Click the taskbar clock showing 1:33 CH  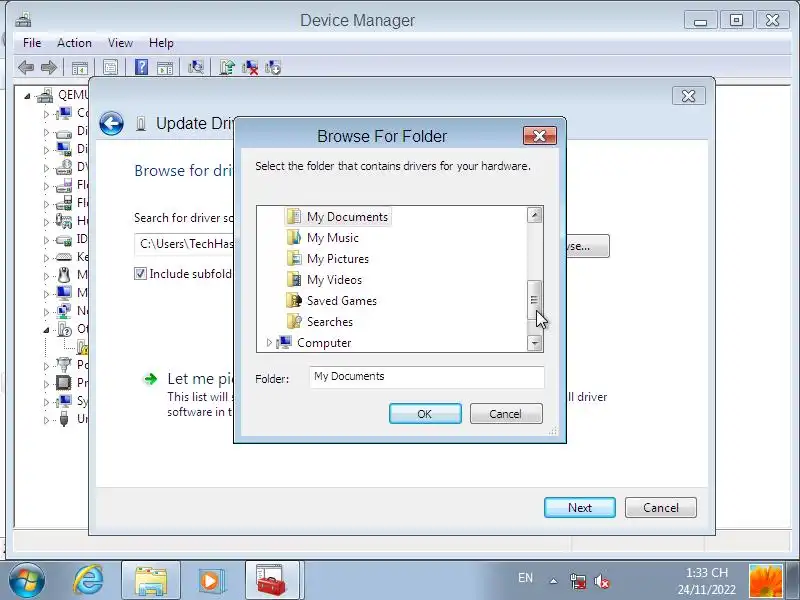point(707,581)
